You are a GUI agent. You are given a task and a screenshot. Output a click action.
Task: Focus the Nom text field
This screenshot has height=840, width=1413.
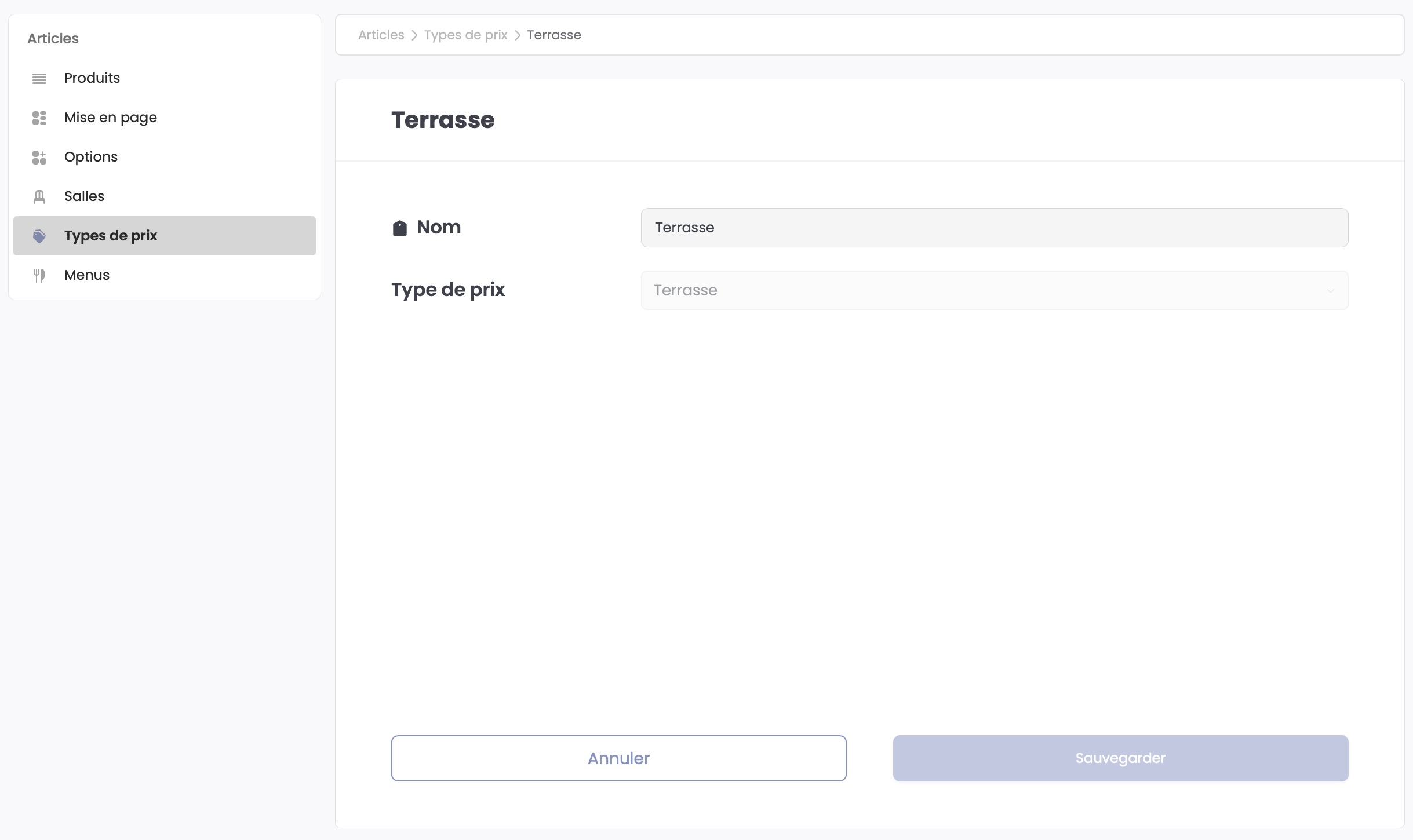[x=994, y=228]
